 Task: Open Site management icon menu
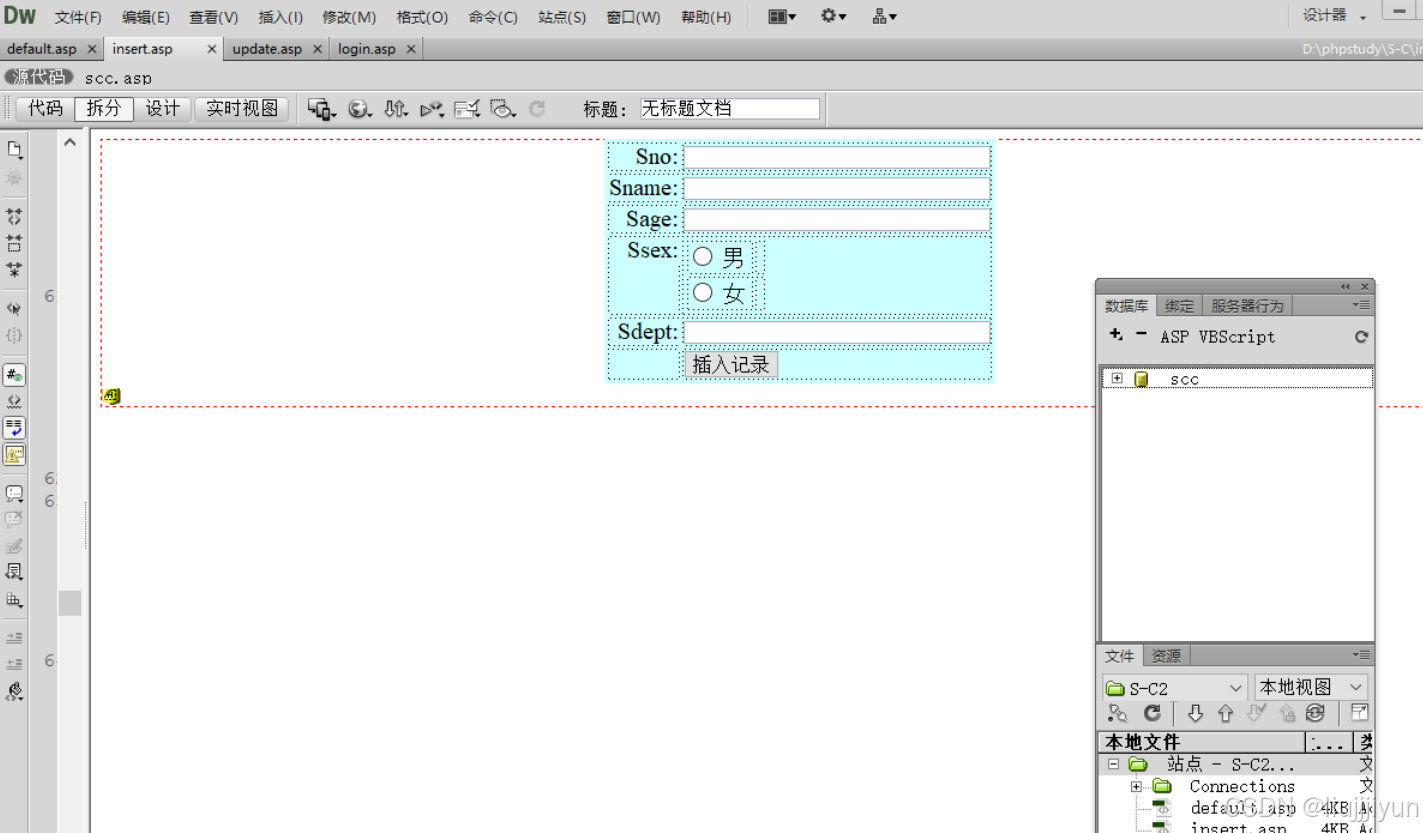coord(884,16)
